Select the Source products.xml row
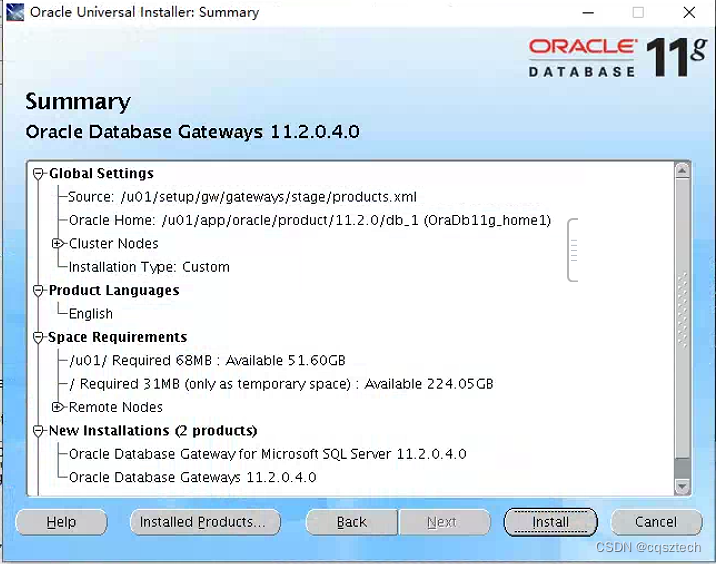Image resolution: width=716 pixels, height=564 pixels. 242,197
